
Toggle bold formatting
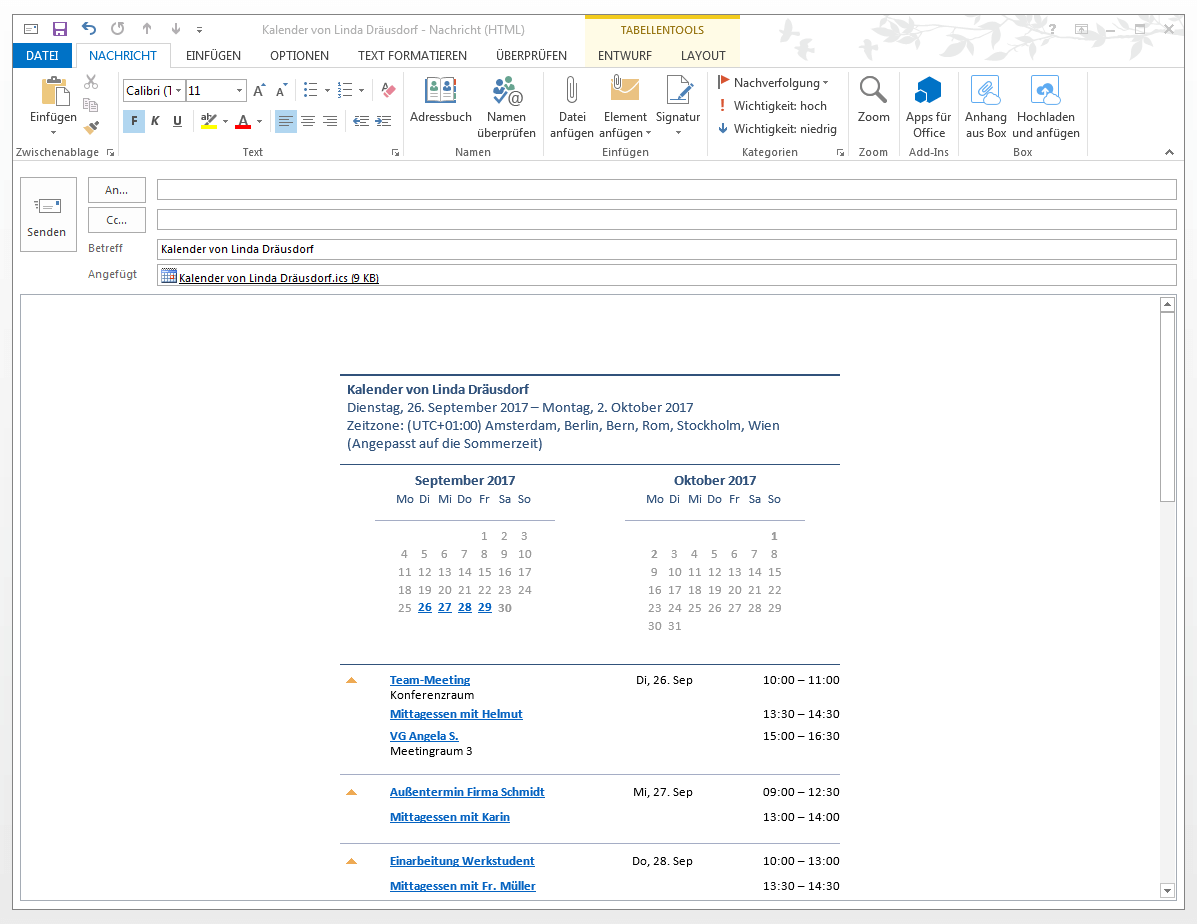pyautogui.click(x=133, y=120)
